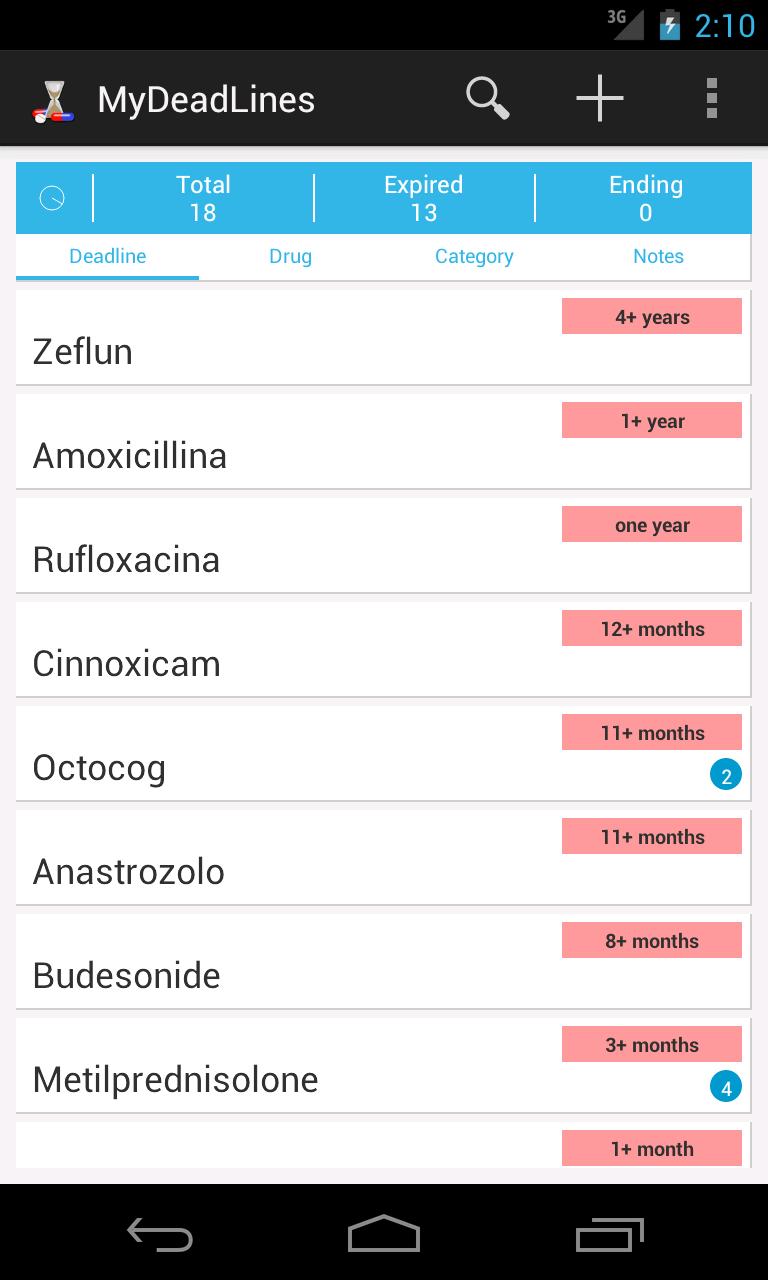Open the recent apps switcher
768x1280 pixels.
[610, 1234]
